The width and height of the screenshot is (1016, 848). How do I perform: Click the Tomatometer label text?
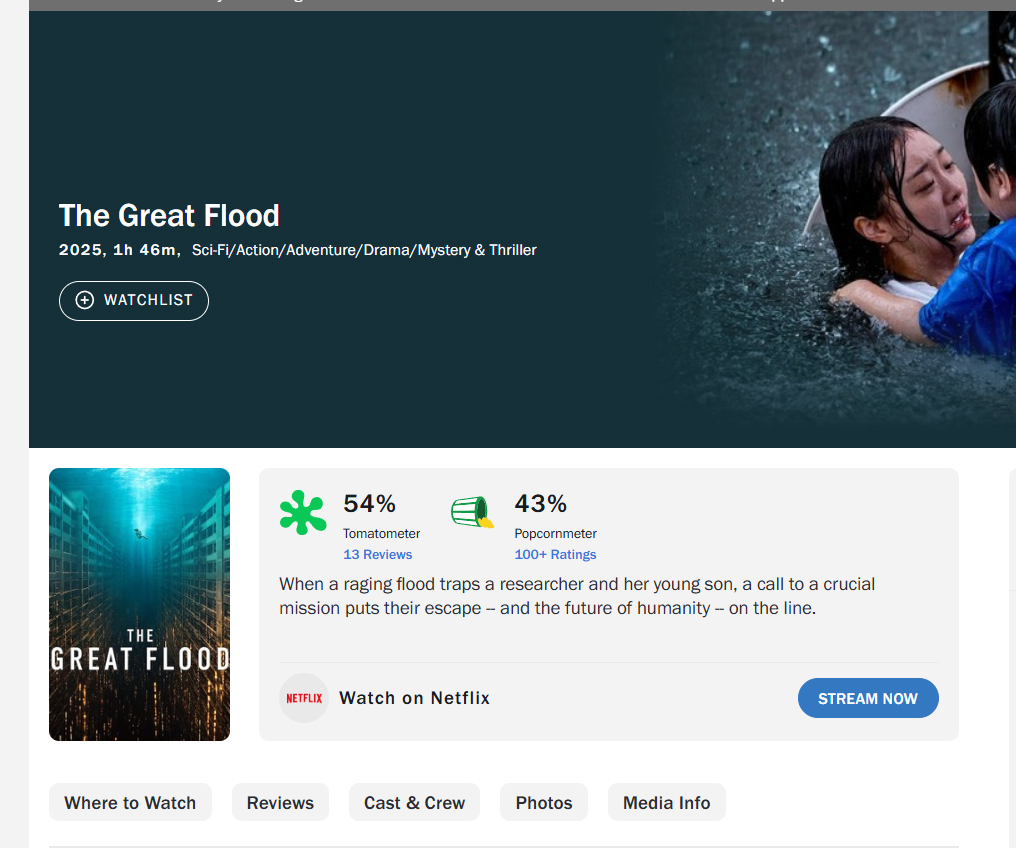click(381, 533)
